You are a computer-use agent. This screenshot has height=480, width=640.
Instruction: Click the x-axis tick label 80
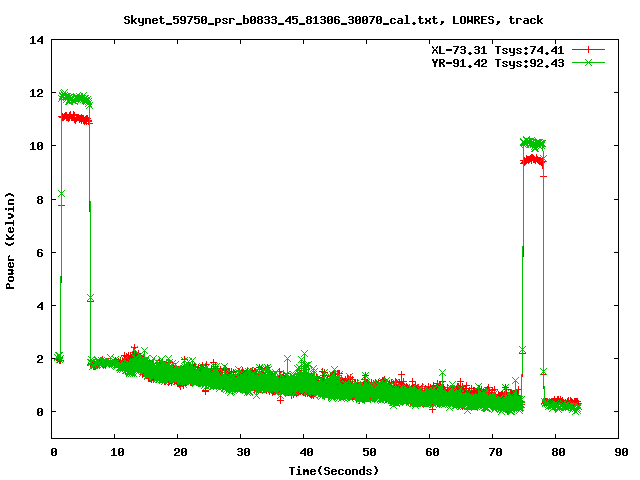(558, 452)
